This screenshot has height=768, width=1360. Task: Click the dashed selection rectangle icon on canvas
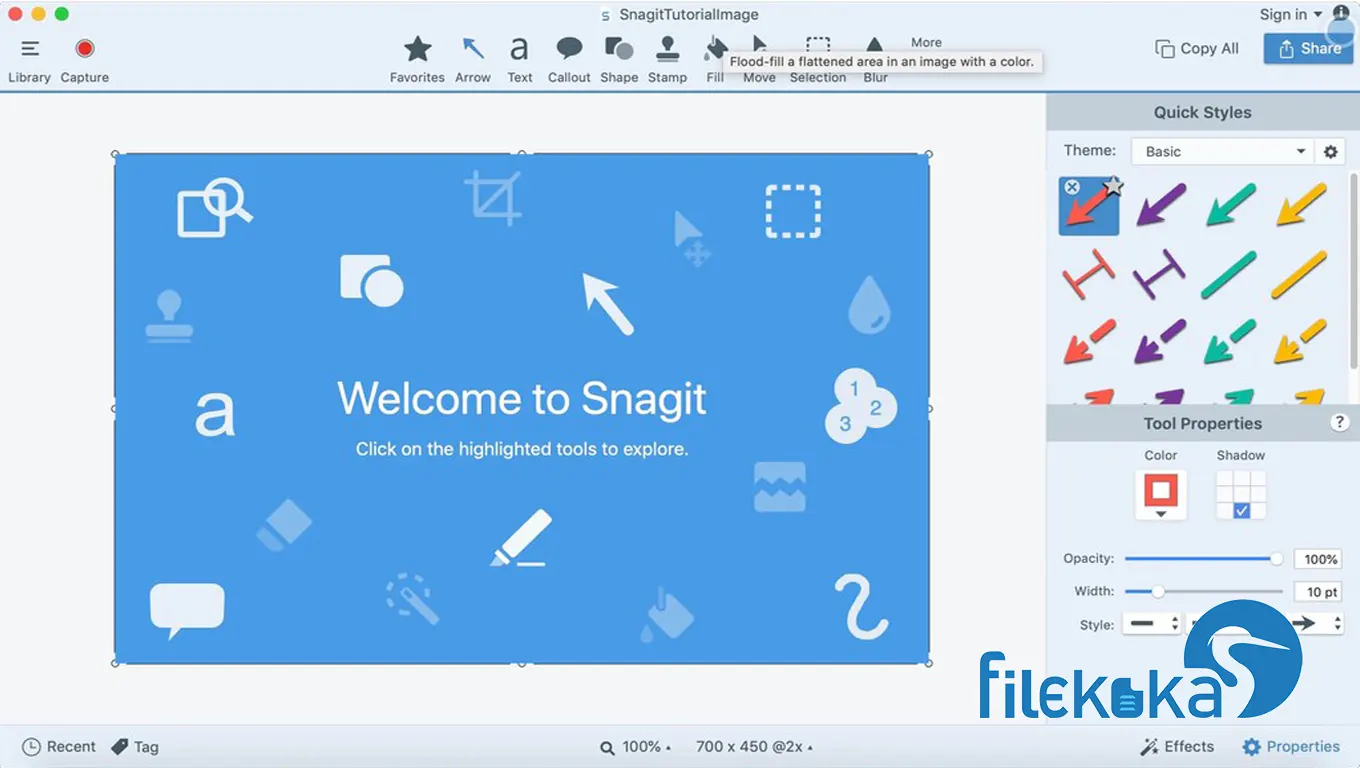[793, 211]
